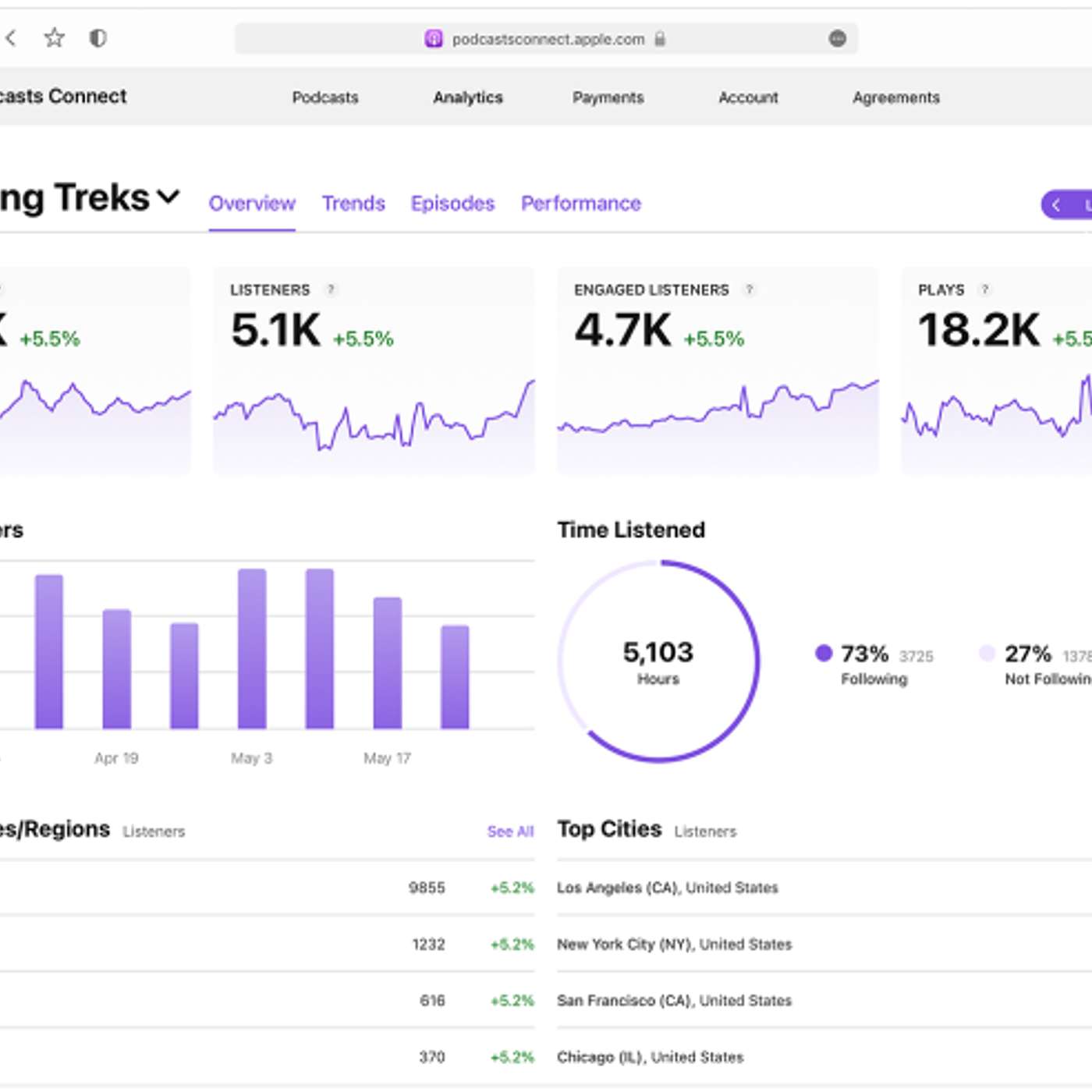The width and height of the screenshot is (1092, 1092).
Task: Click help icon beside Engaged Listeners
Action: tap(749, 289)
